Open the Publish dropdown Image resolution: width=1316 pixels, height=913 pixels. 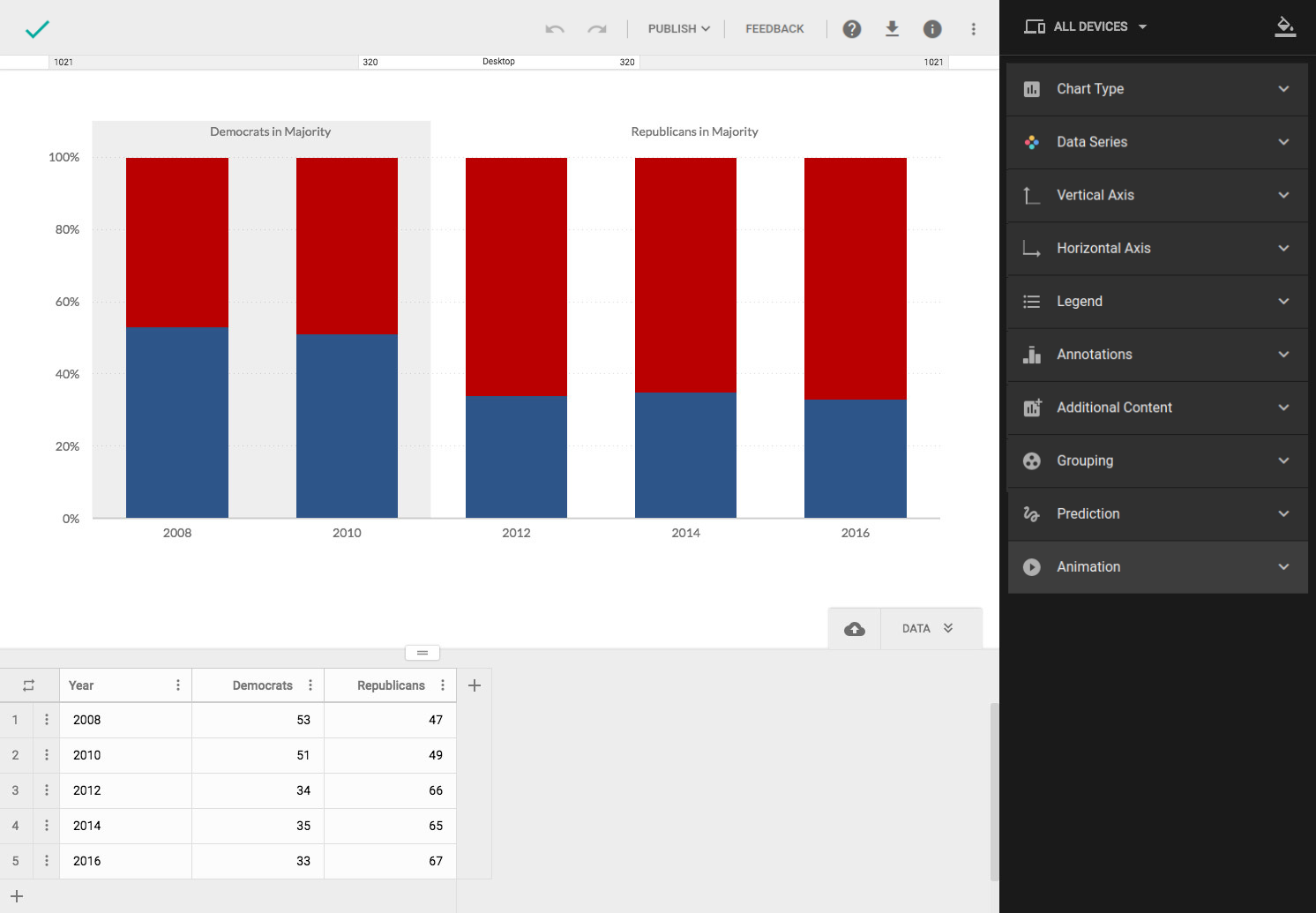(x=678, y=29)
